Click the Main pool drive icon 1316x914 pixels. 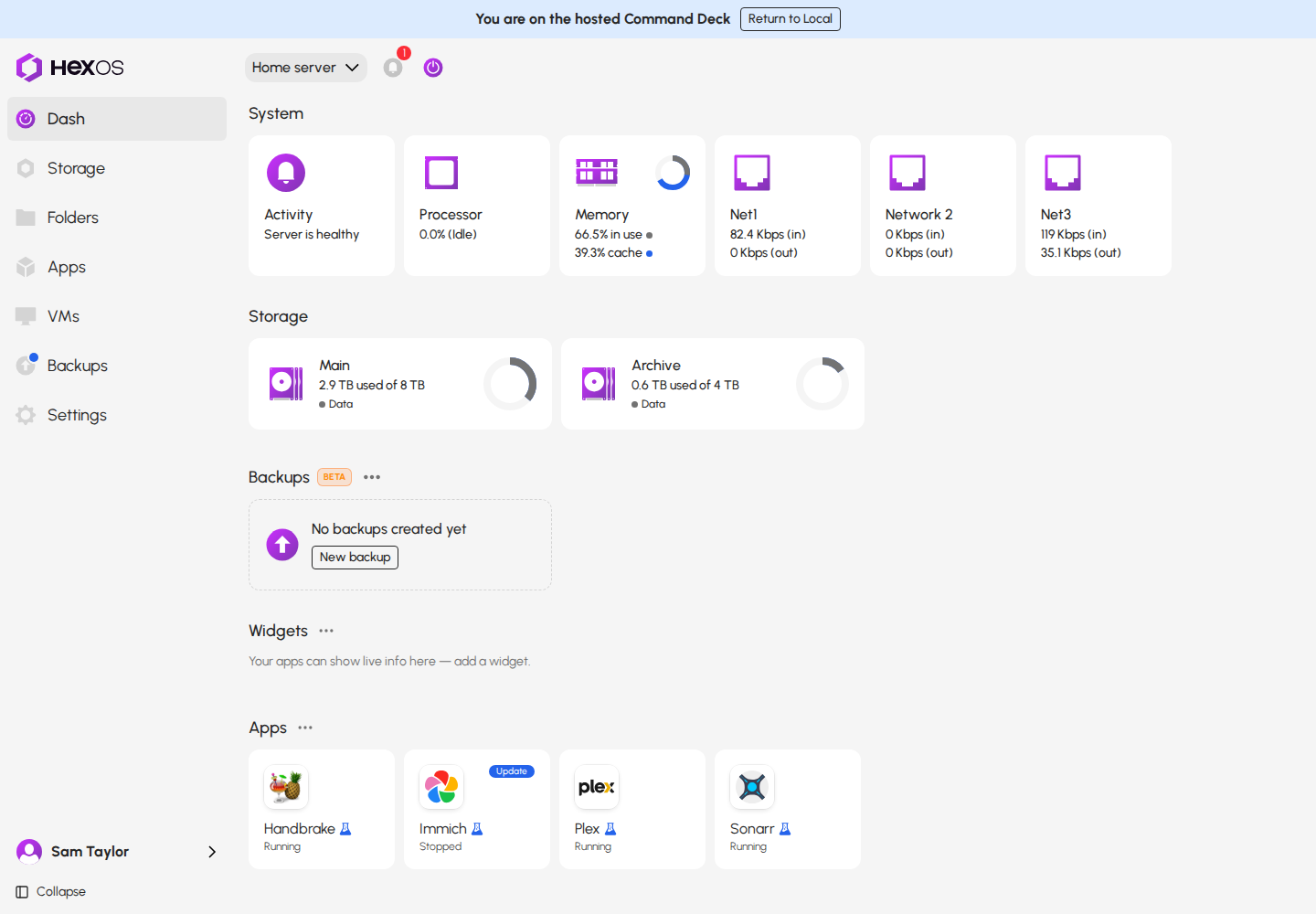point(286,384)
